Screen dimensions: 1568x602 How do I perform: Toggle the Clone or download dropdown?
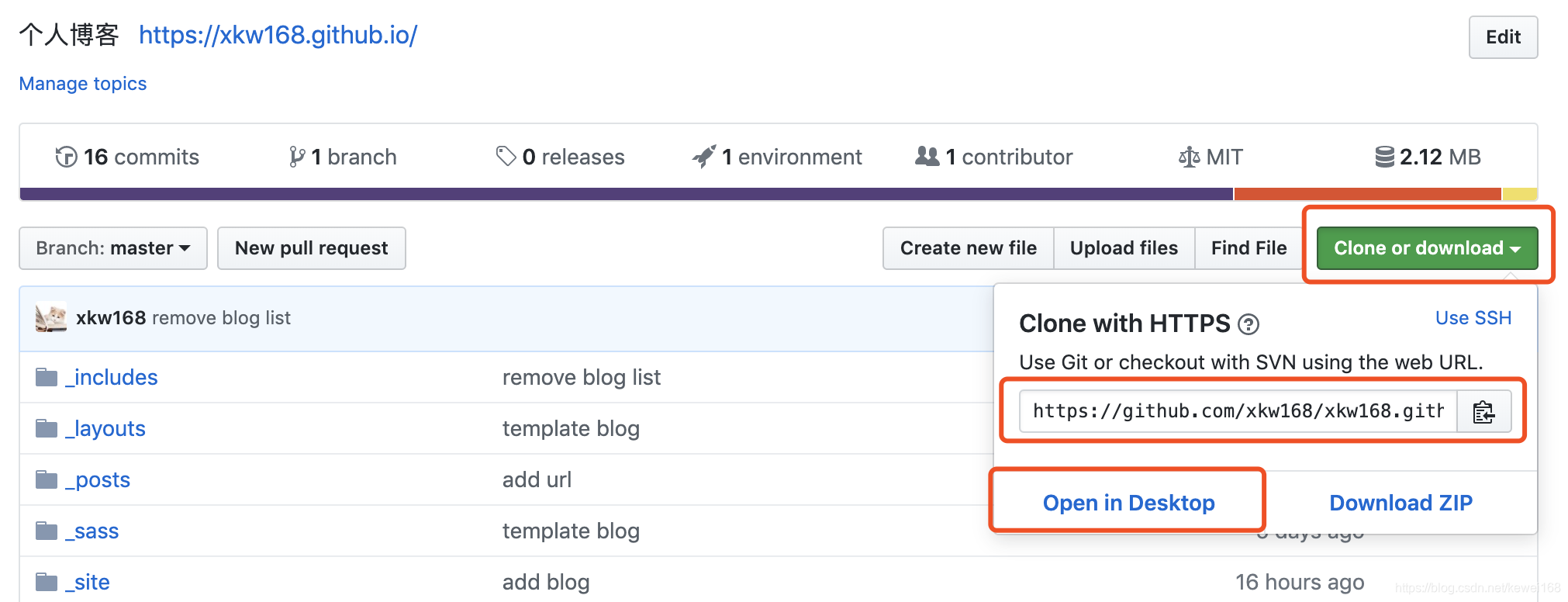pyautogui.click(x=1427, y=248)
